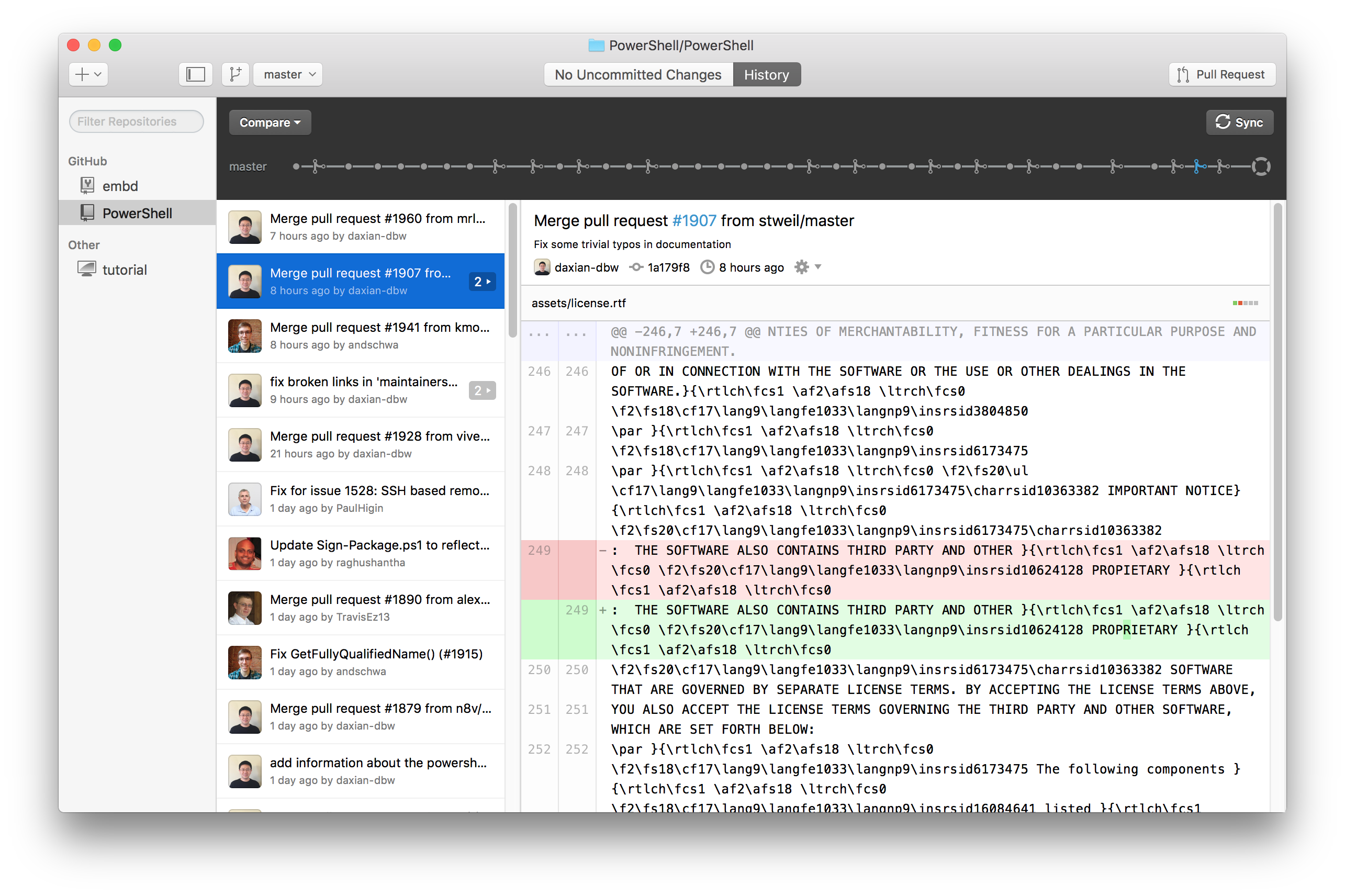Click TravisEz13 avatar in commit list
Image resolution: width=1345 pixels, height=896 pixels.
coord(244,608)
